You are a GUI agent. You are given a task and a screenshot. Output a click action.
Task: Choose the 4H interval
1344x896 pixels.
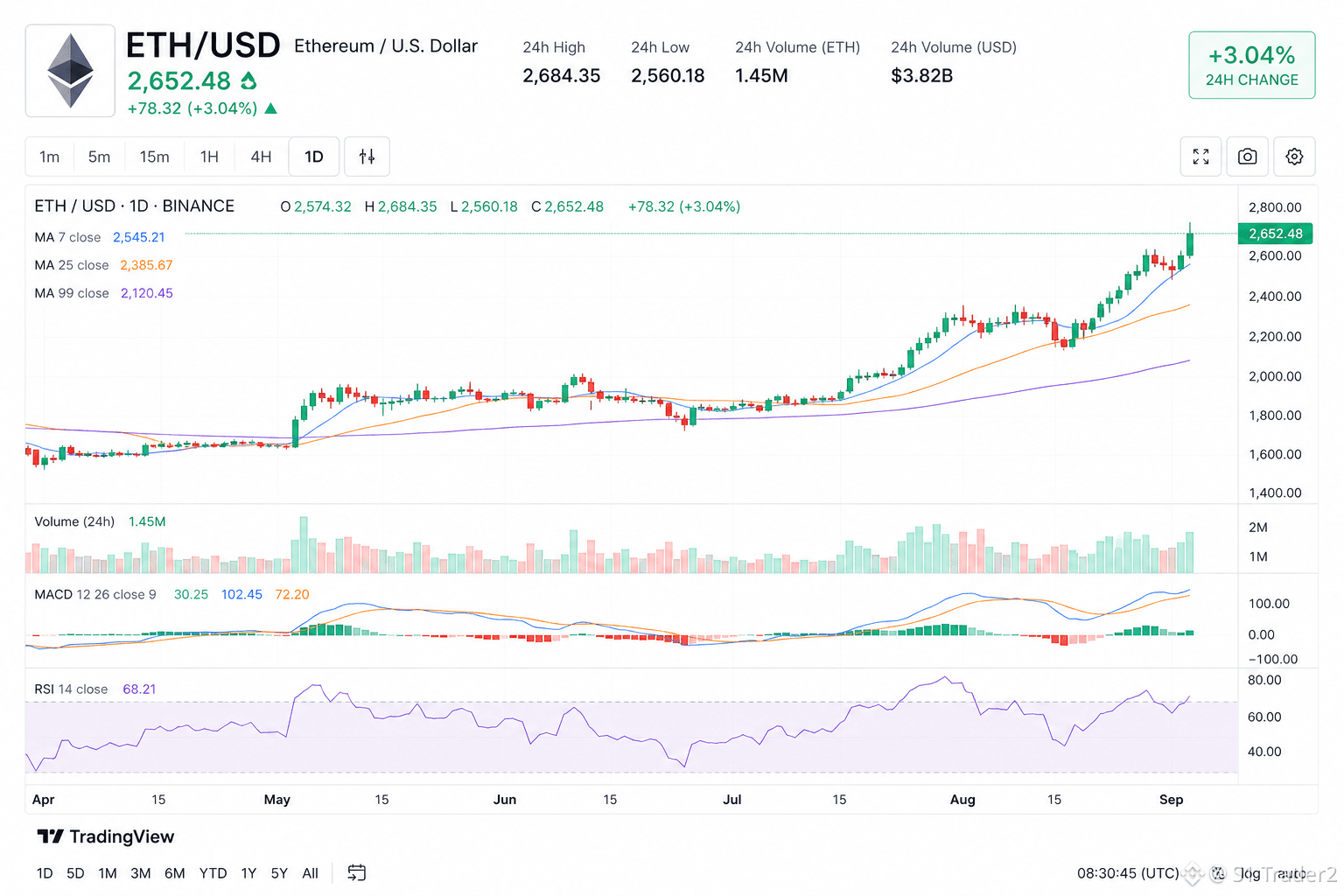click(261, 157)
